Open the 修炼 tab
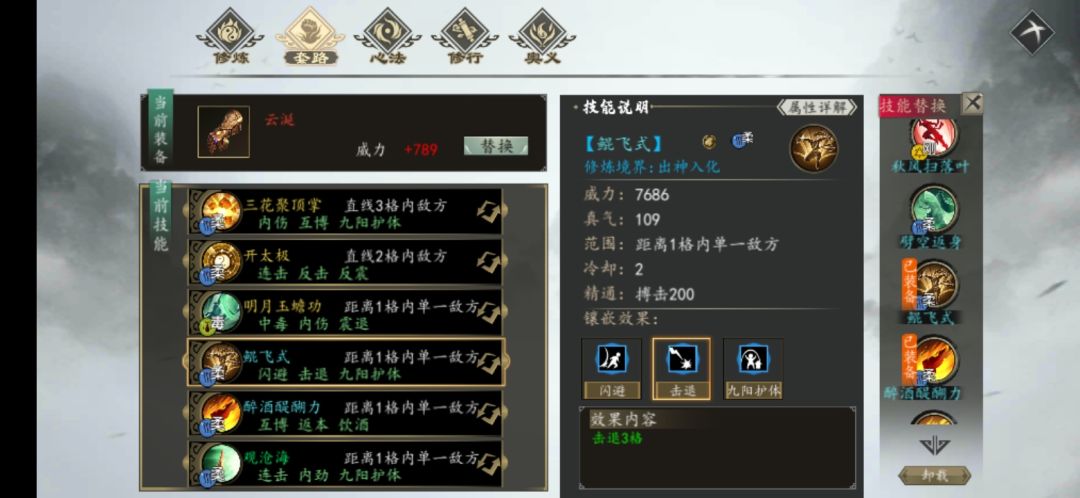The image size is (1080, 498). pos(230,37)
